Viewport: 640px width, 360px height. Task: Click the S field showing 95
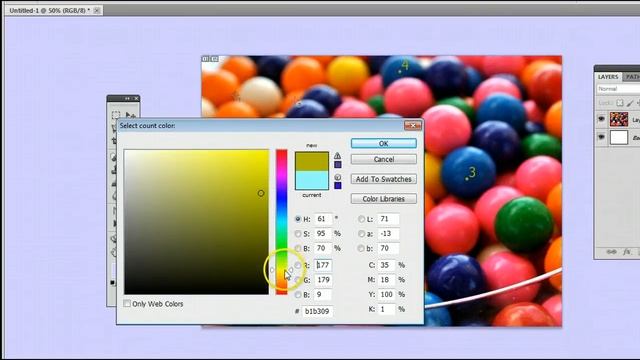[x=323, y=234]
